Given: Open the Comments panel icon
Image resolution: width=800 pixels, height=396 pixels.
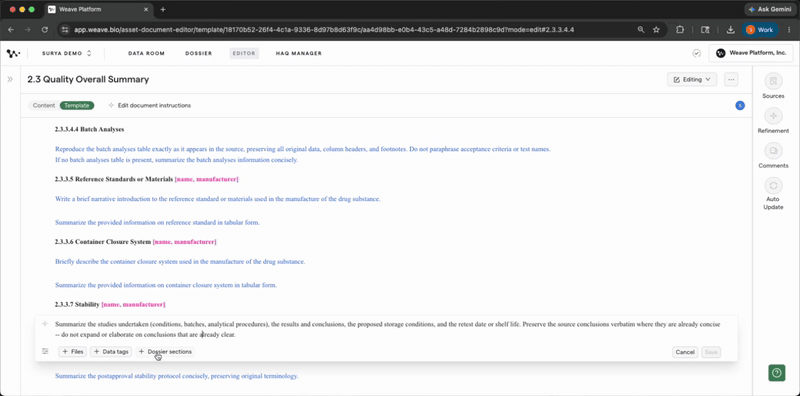Looking at the screenshot, I should pyautogui.click(x=773, y=151).
